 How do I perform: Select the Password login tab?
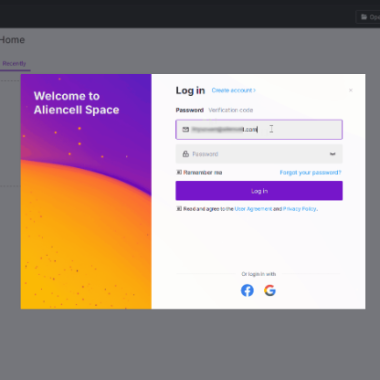click(190, 110)
